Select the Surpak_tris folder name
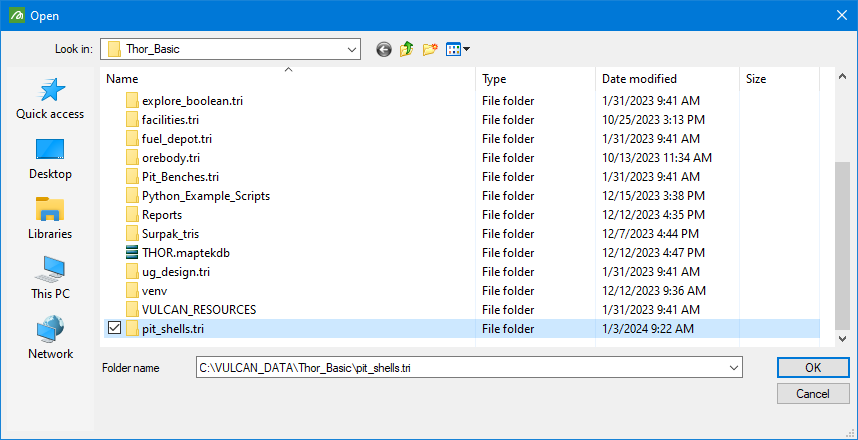This screenshot has height=440, width=858. click(x=170, y=234)
